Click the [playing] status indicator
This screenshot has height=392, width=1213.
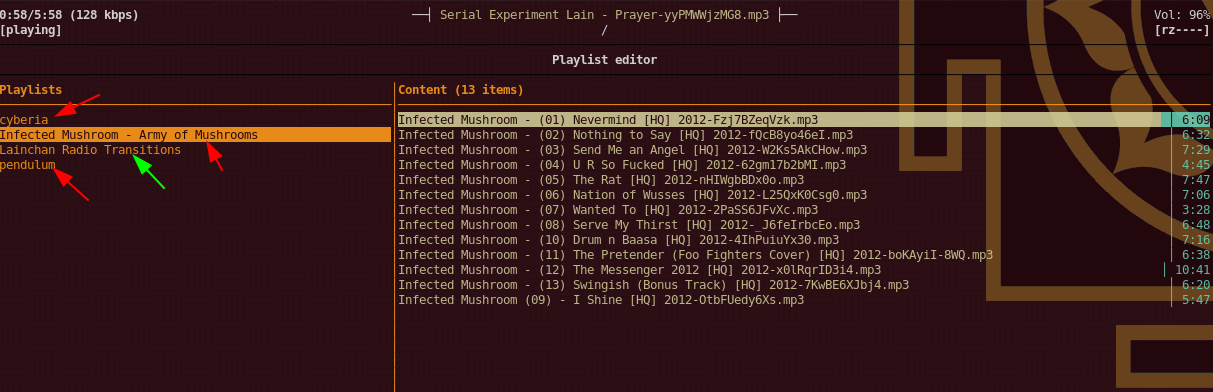coord(31,30)
